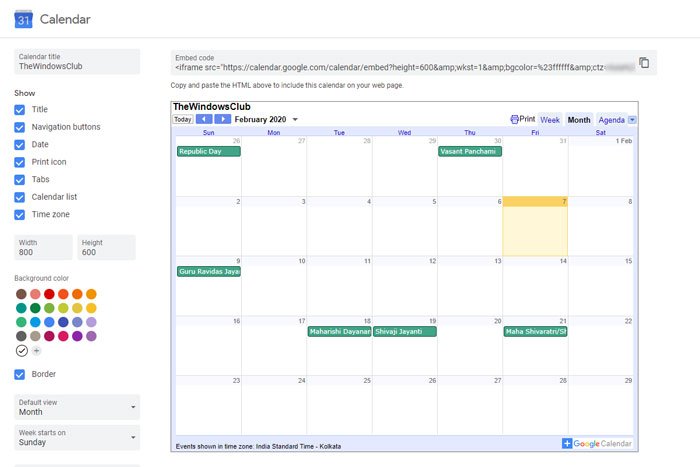Open the Google Calendar link at bottom
This screenshot has width=700, height=467.
[602, 443]
